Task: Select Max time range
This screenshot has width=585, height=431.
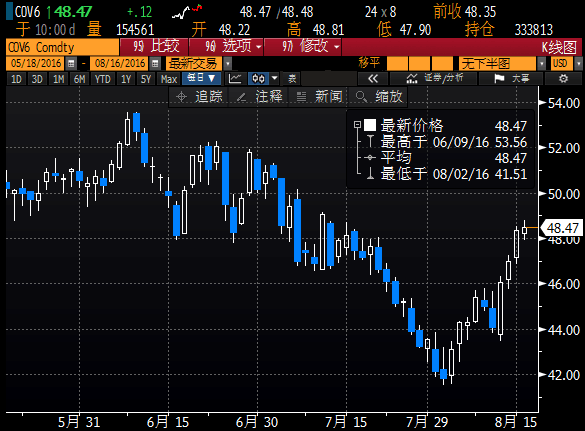Action: pyautogui.click(x=169, y=79)
